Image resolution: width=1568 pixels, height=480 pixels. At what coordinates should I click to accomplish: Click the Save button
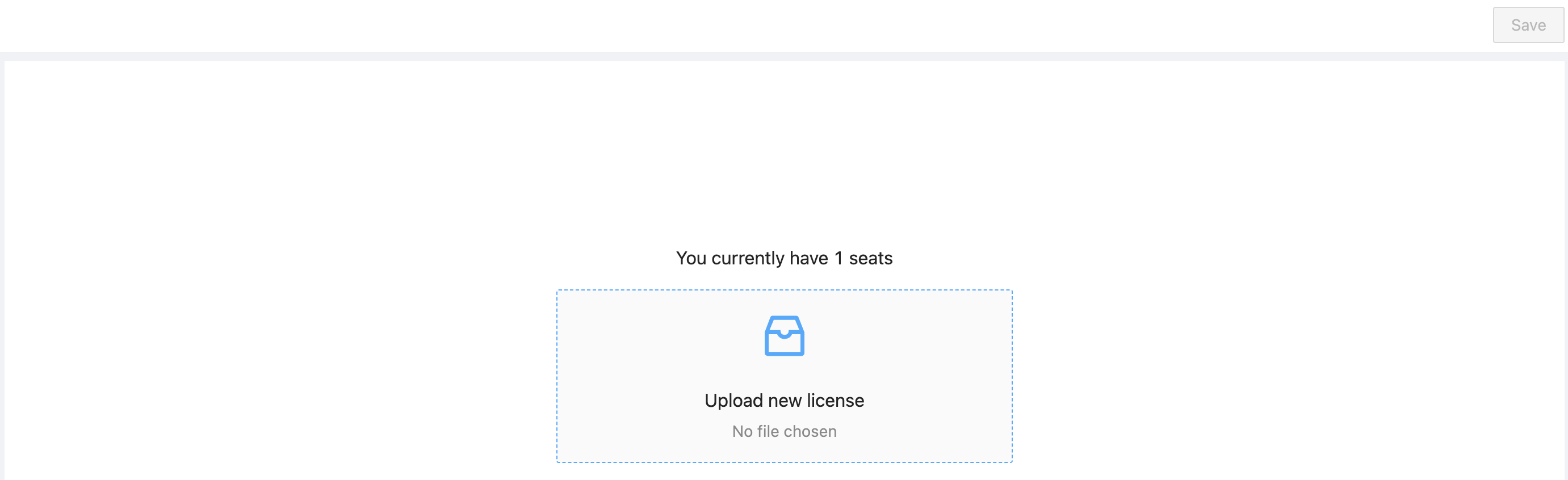pyautogui.click(x=1527, y=25)
